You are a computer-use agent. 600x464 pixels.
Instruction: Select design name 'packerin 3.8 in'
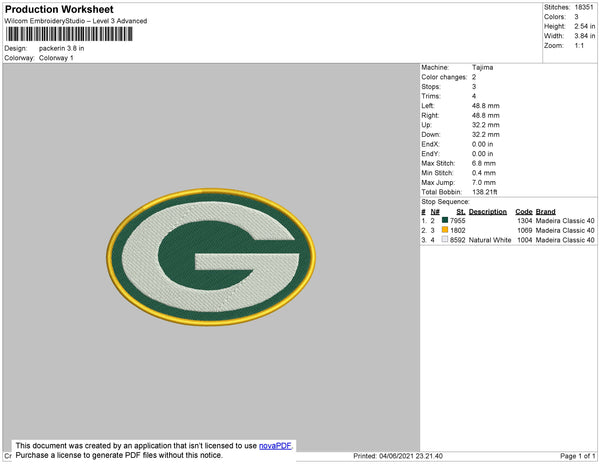tap(62, 49)
